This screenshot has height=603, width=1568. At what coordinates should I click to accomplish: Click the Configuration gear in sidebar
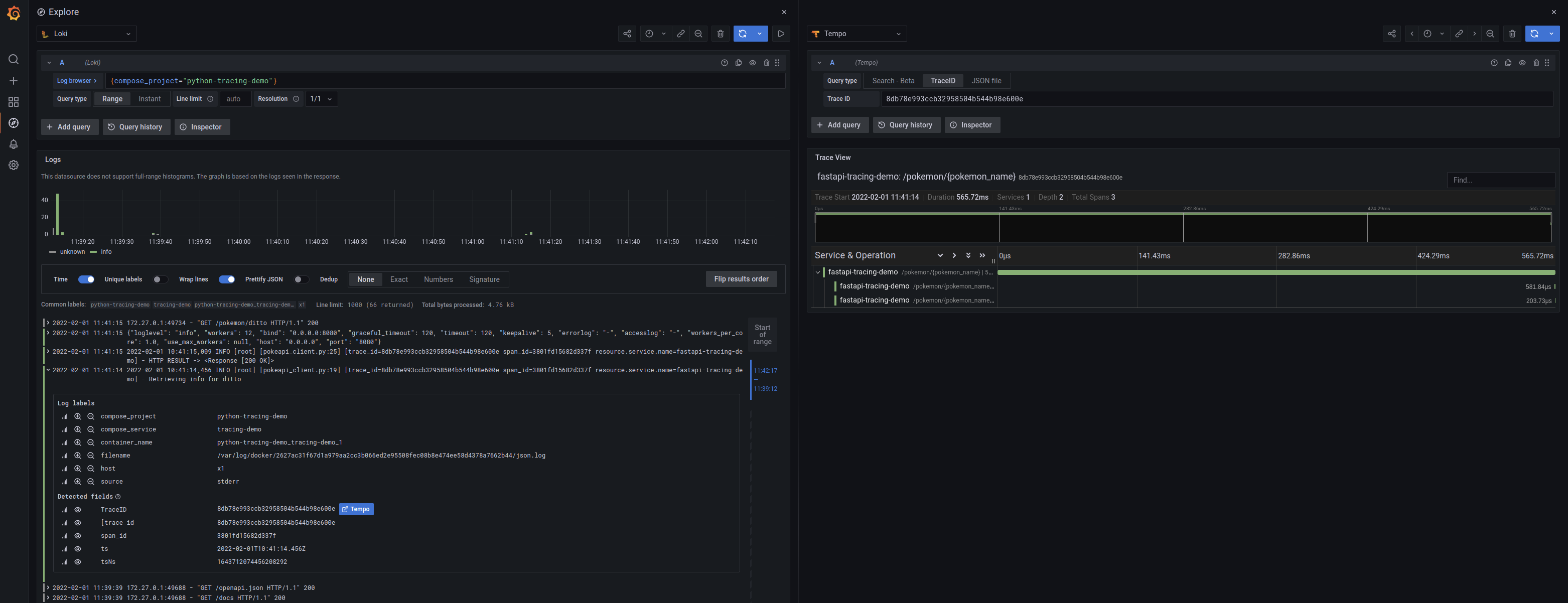pyautogui.click(x=14, y=166)
